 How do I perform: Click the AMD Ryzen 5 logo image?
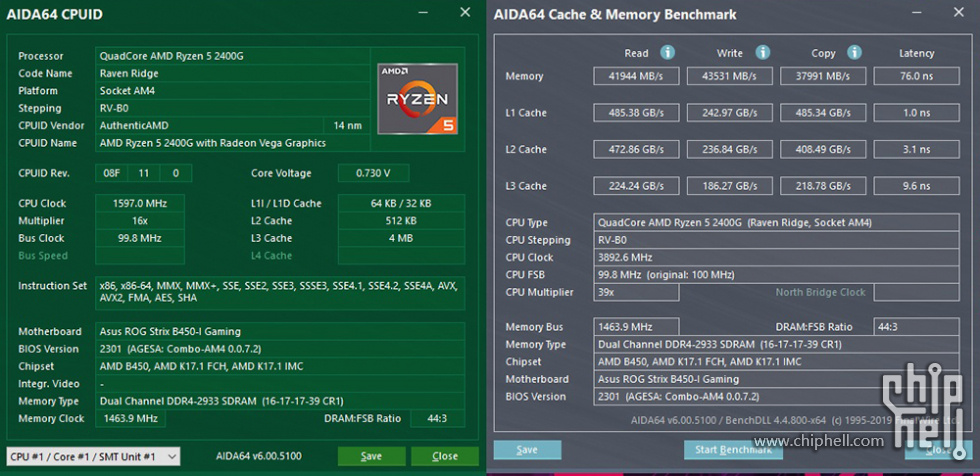pyautogui.click(x=418, y=99)
